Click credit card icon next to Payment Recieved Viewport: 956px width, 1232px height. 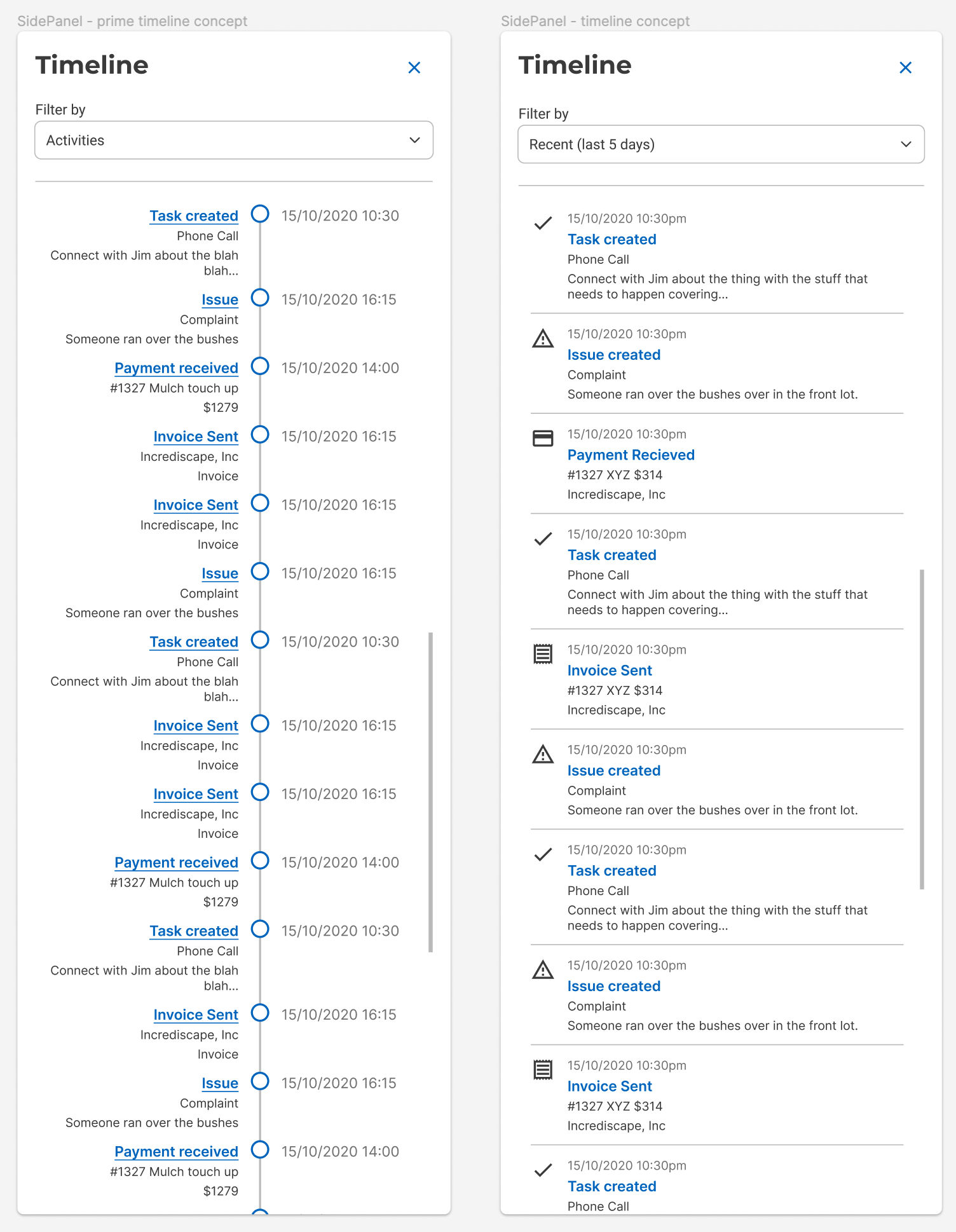pyautogui.click(x=543, y=438)
